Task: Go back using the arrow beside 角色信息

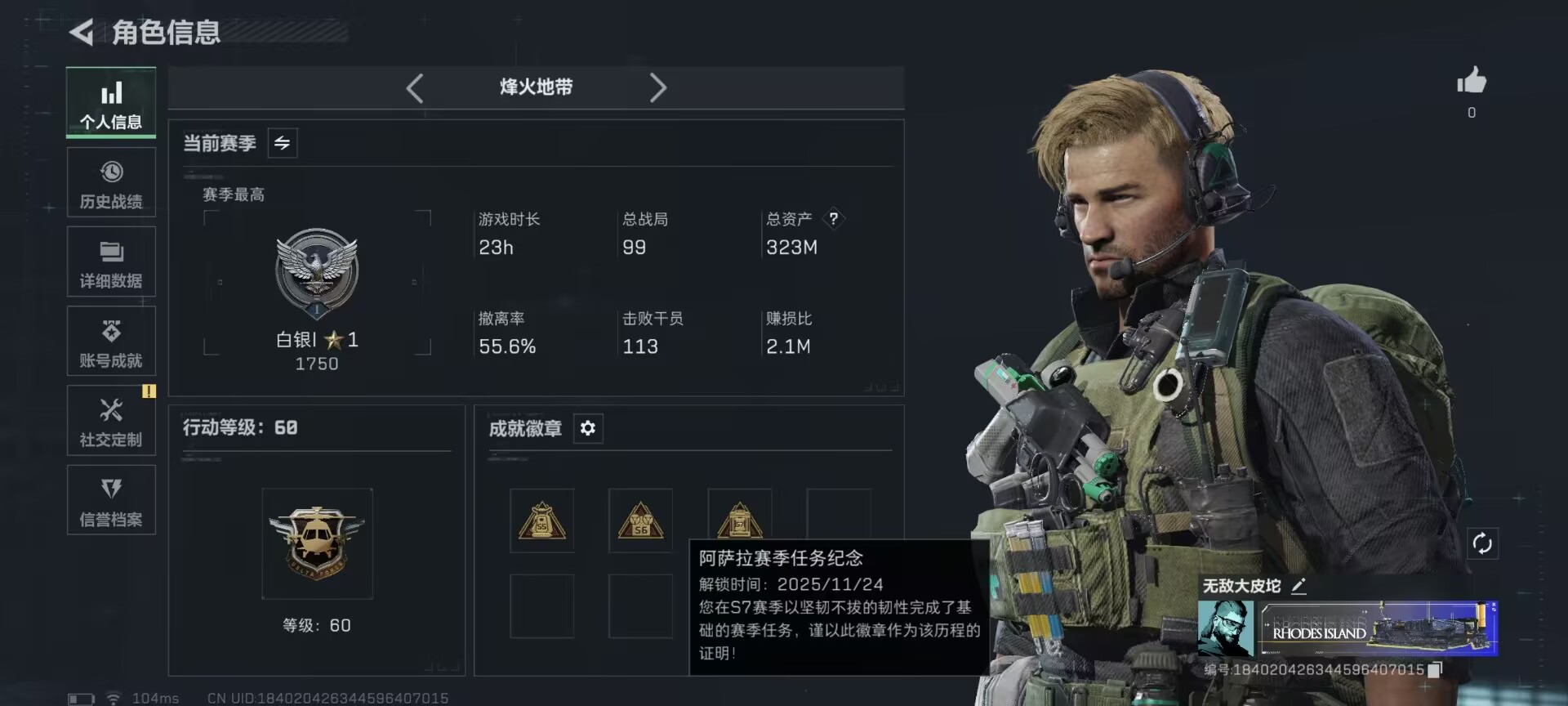Action: click(81, 33)
